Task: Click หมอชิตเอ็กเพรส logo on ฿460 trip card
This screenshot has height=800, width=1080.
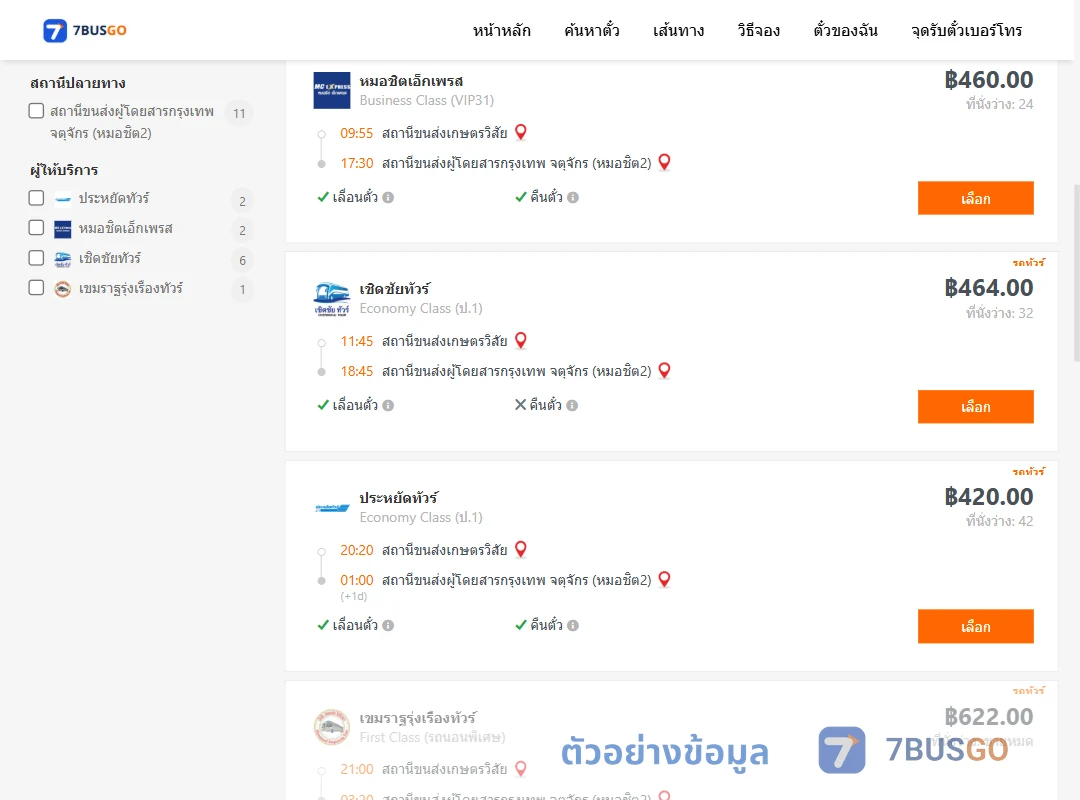Action: click(x=332, y=90)
